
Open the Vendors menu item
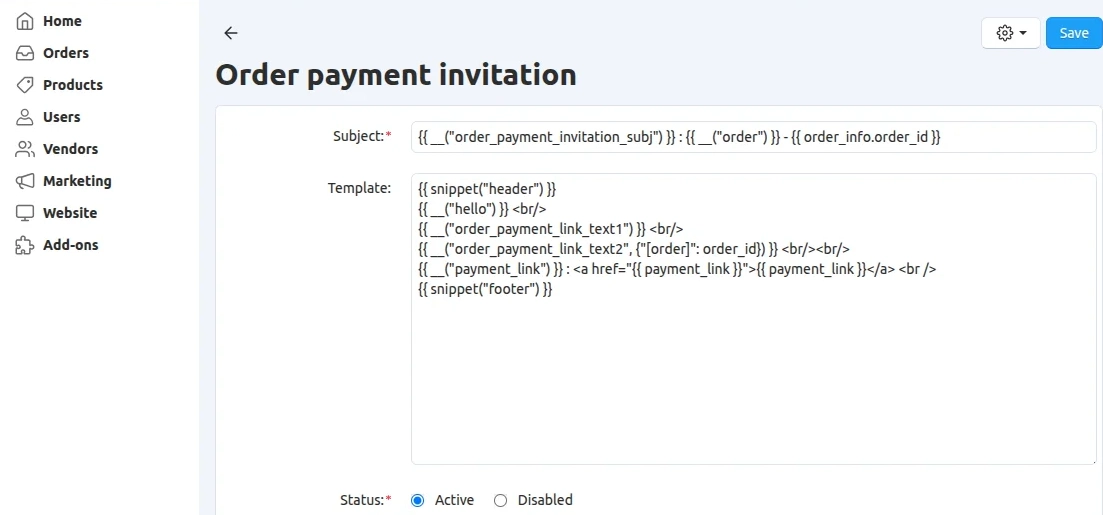point(70,149)
